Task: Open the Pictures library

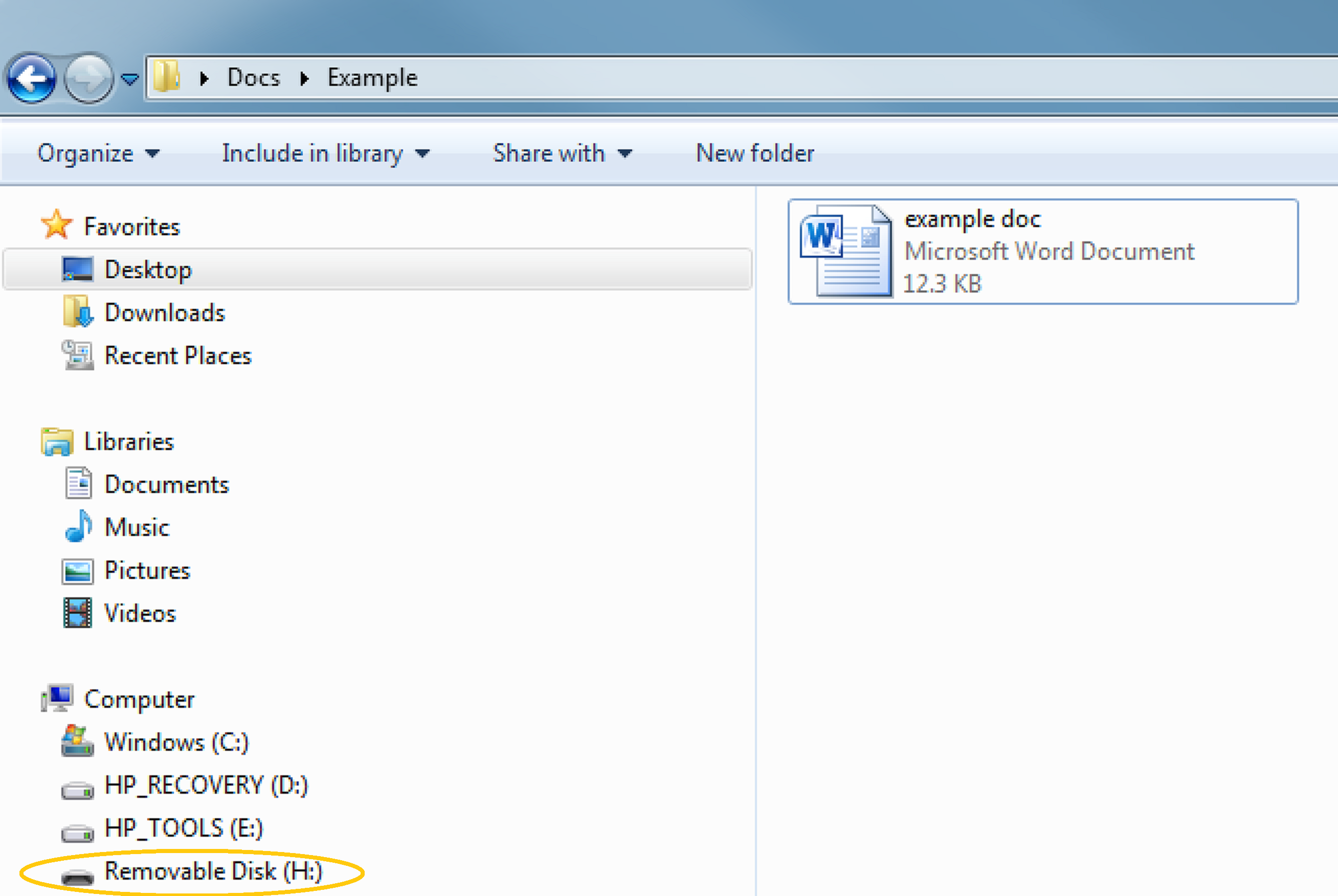Action: click(147, 571)
